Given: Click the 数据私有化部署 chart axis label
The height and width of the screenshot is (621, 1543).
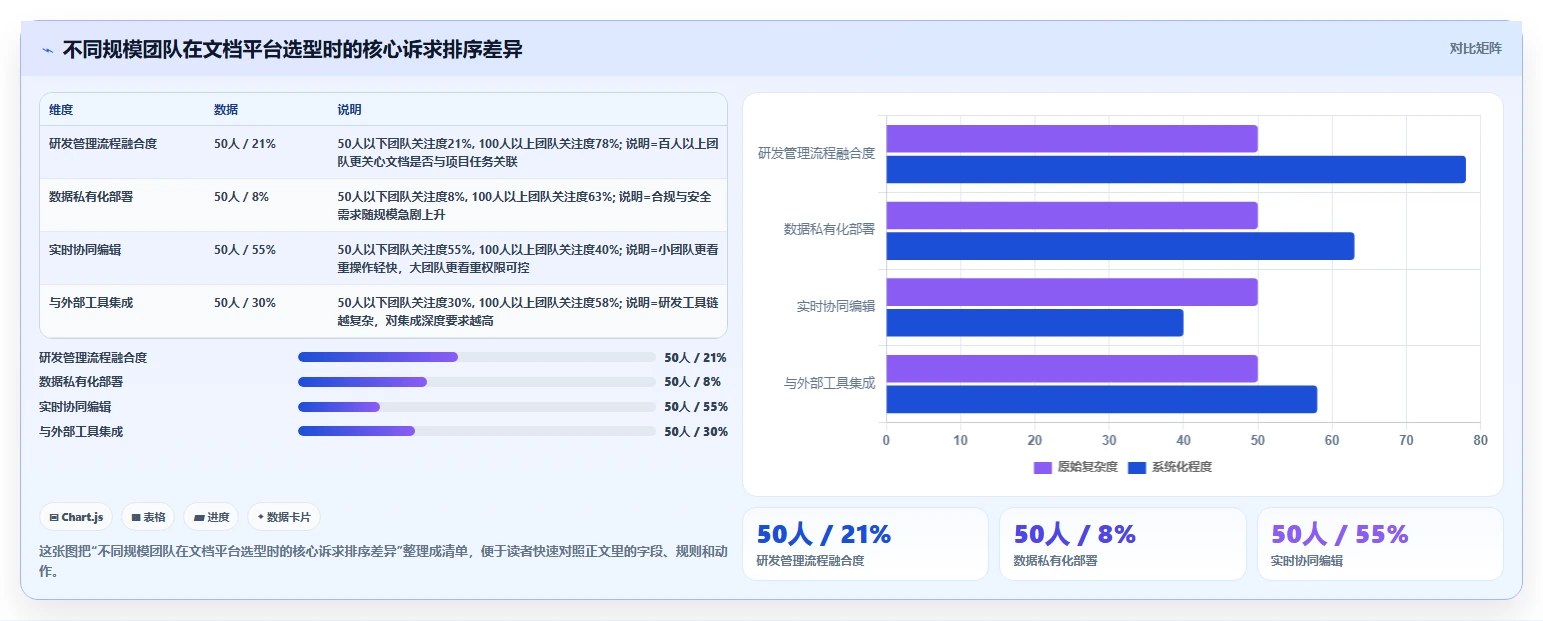Looking at the screenshot, I should coord(829,229).
